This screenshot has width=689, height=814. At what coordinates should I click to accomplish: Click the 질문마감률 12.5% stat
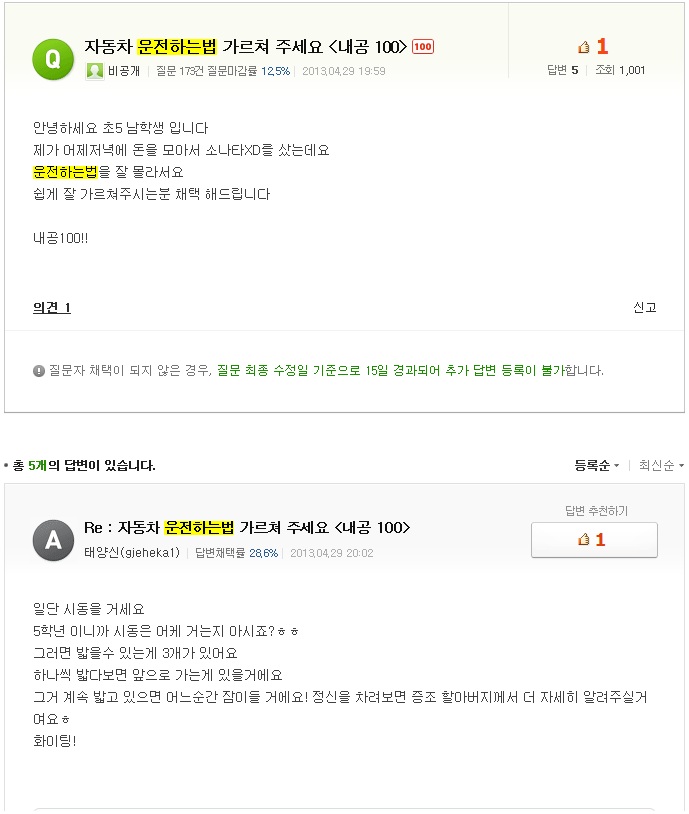tap(248, 71)
